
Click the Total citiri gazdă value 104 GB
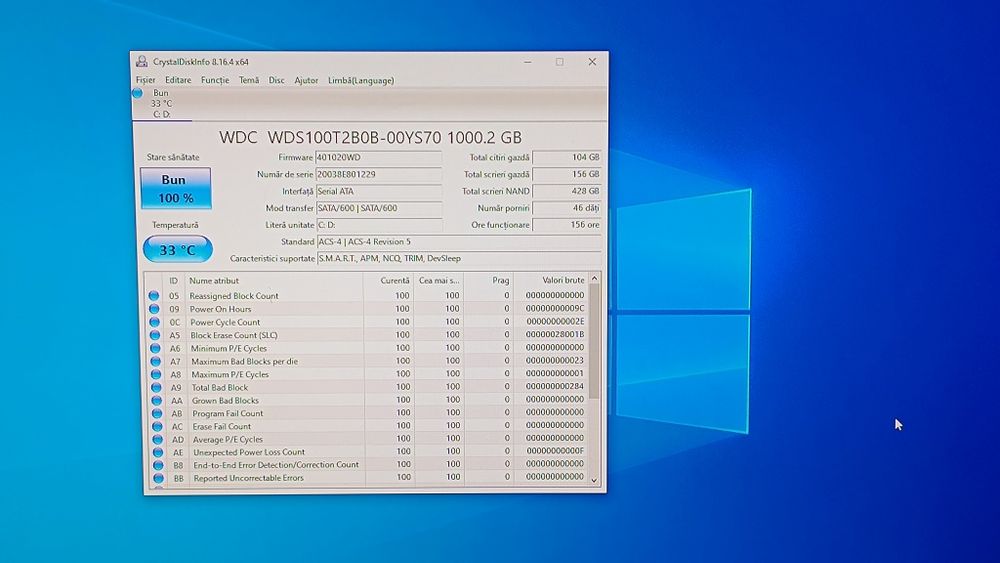(x=567, y=157)
